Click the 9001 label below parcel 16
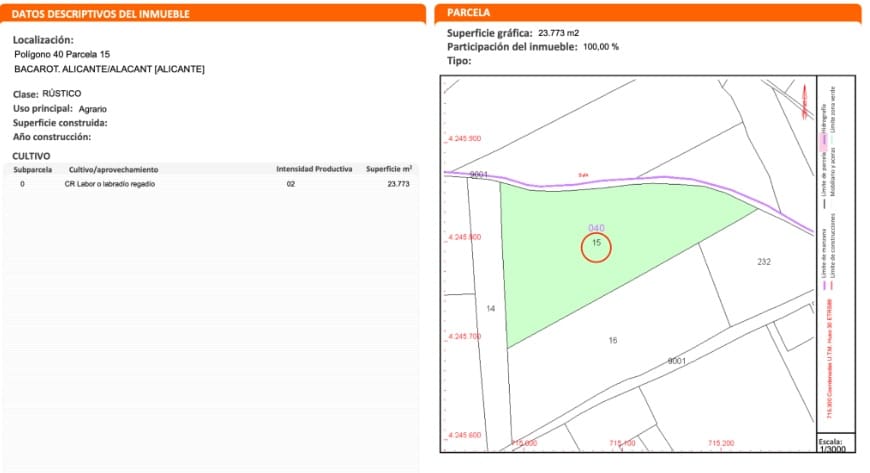 (x=676, y=360)
